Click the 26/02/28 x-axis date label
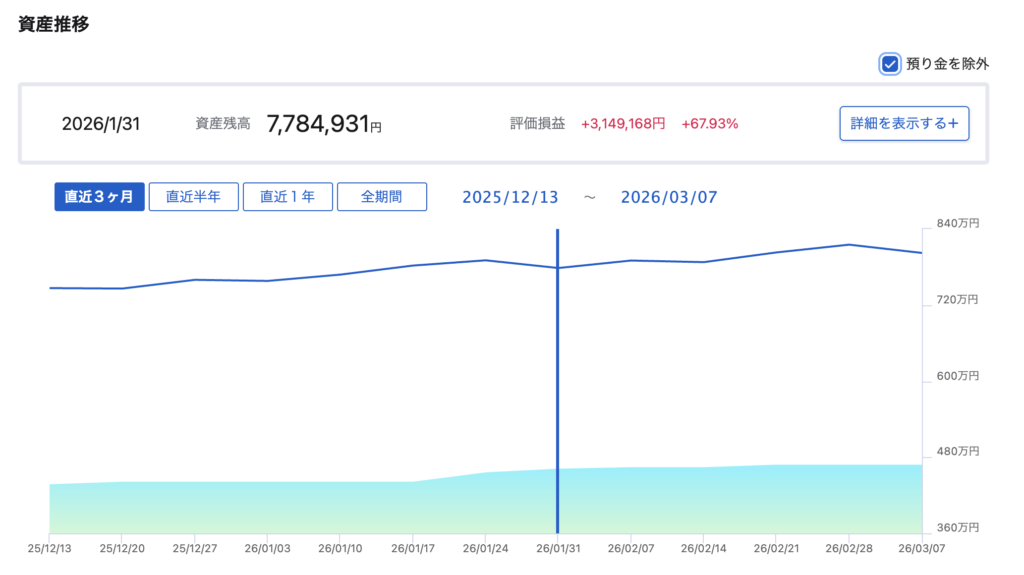The width and height of the screenshot is (1024, 575). coord(848,549)
